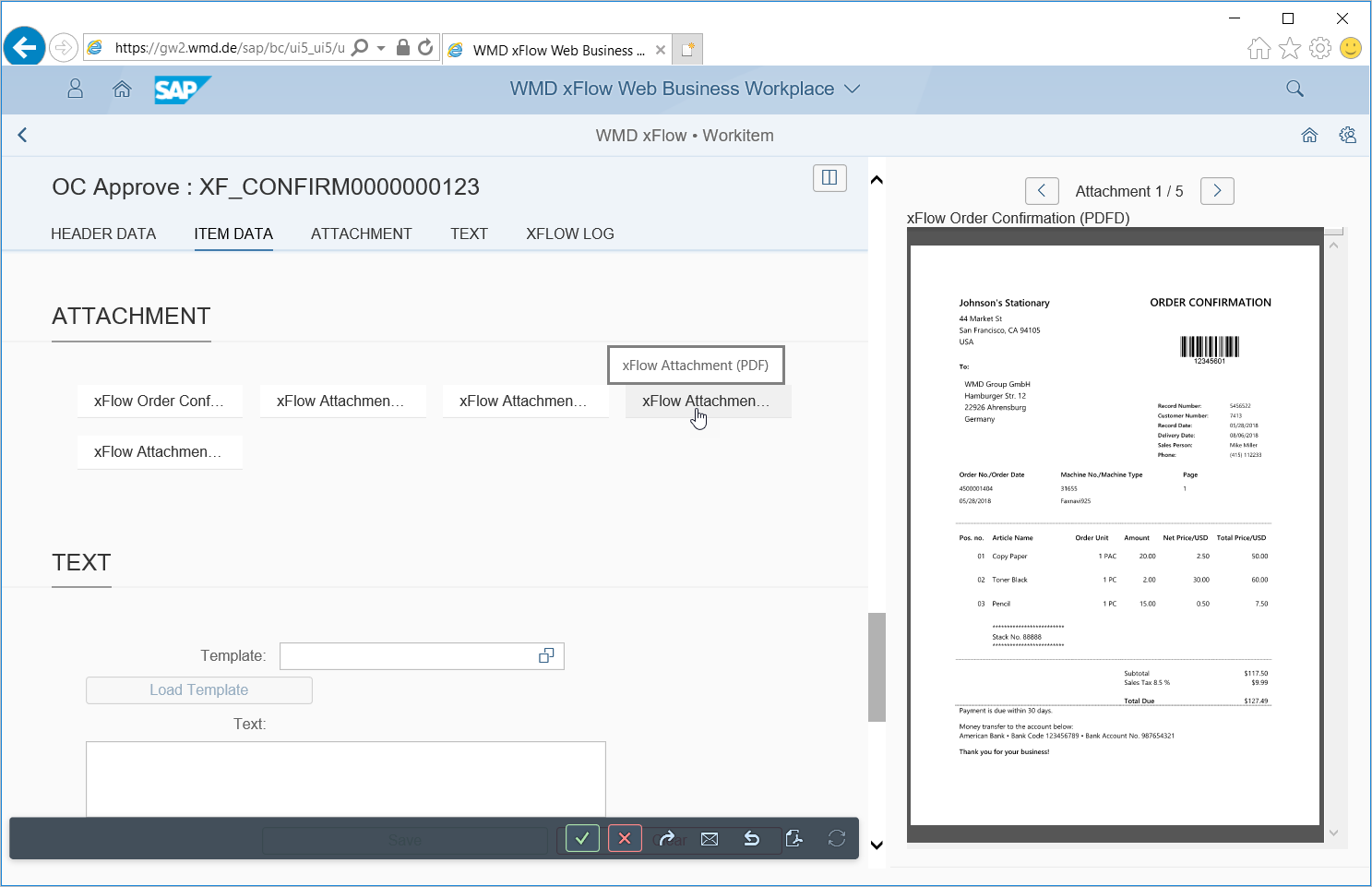1372x887 pixels.
Task: Expand the WMD xFlow Web Business Workplace dropdown
Action: (x=854, y=89)
